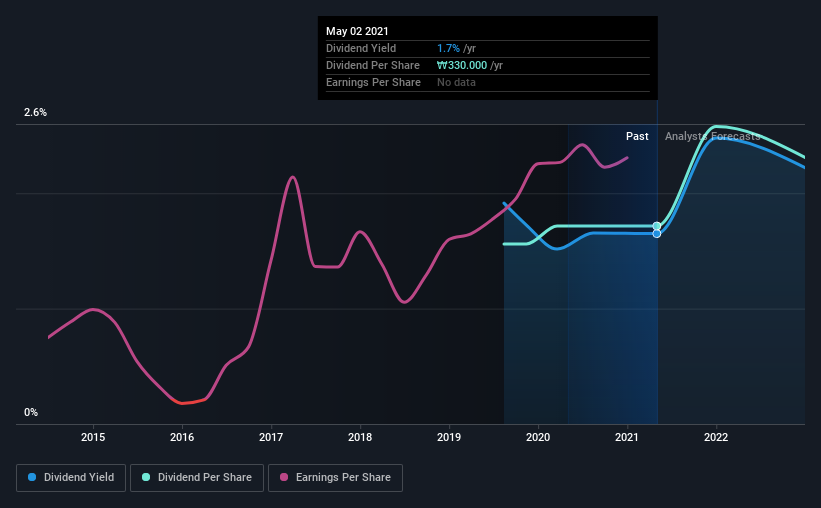
Task: Click the 2018 x-axis label
Action: click(x=360, y=437)
